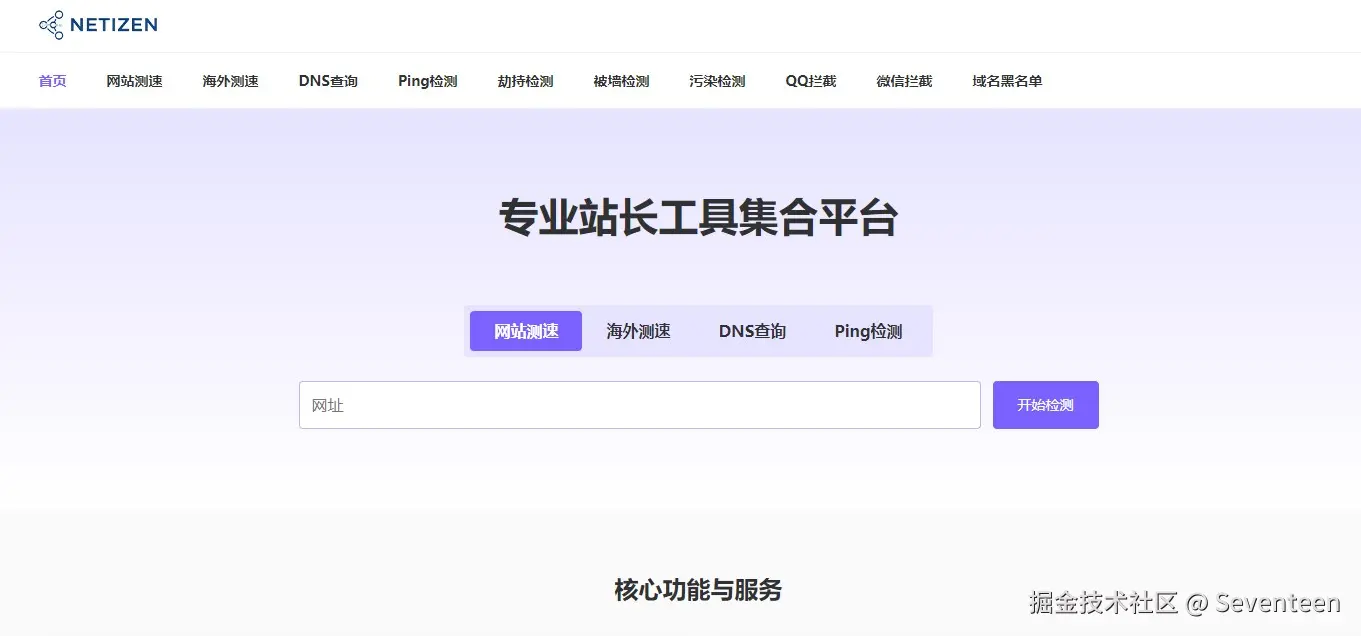Screen dimensions: 1361x636
Task: Switch to the Ping检测 tab above the input
Action: 869,331
